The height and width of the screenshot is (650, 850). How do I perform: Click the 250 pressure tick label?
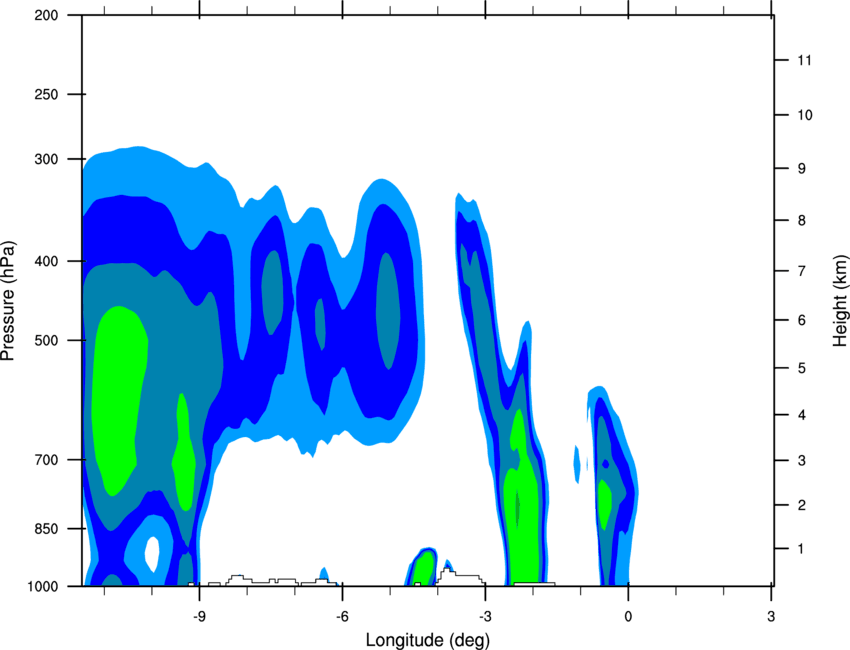pos(46,94)
